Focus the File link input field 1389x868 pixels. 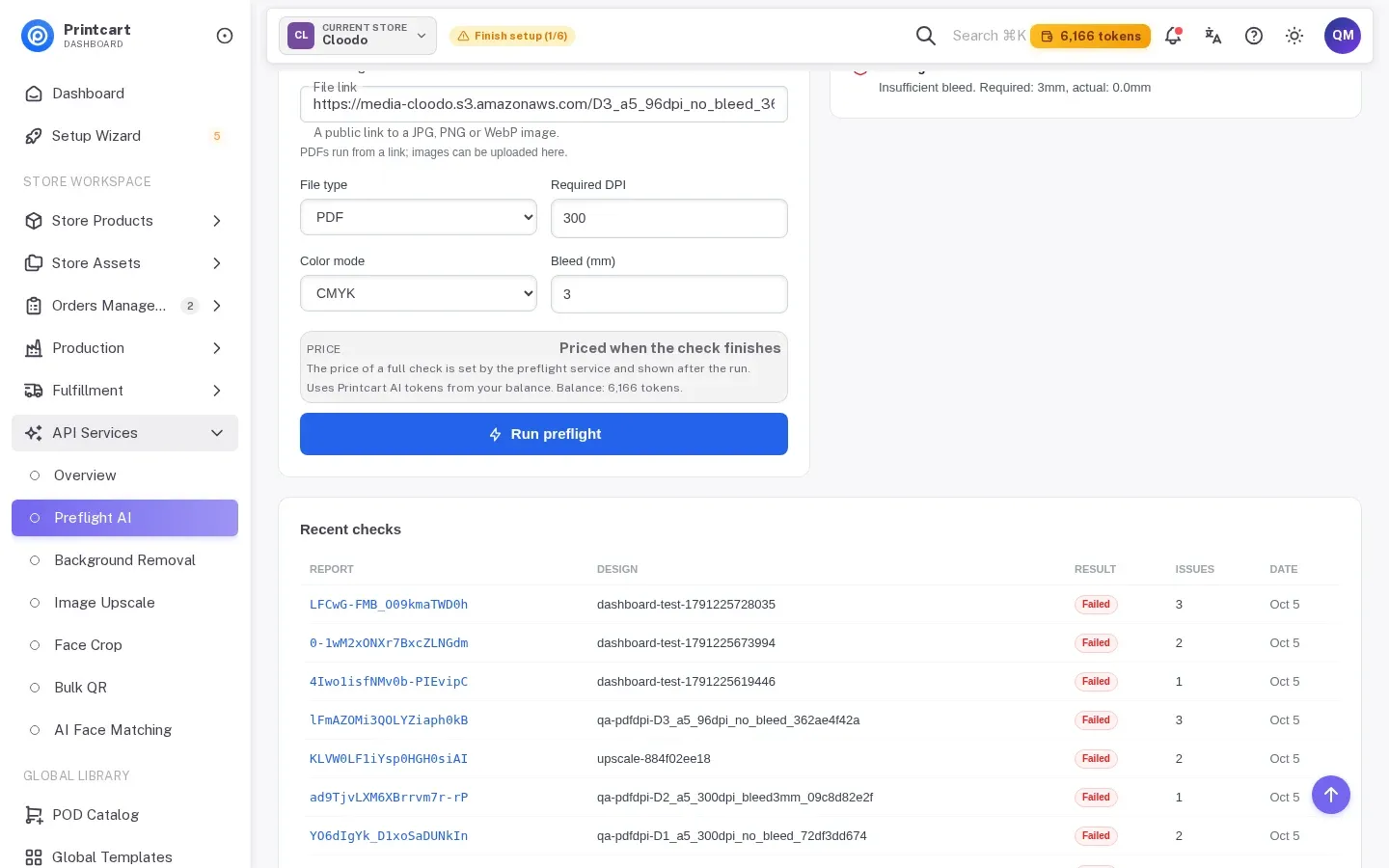[x=544, y=104]
